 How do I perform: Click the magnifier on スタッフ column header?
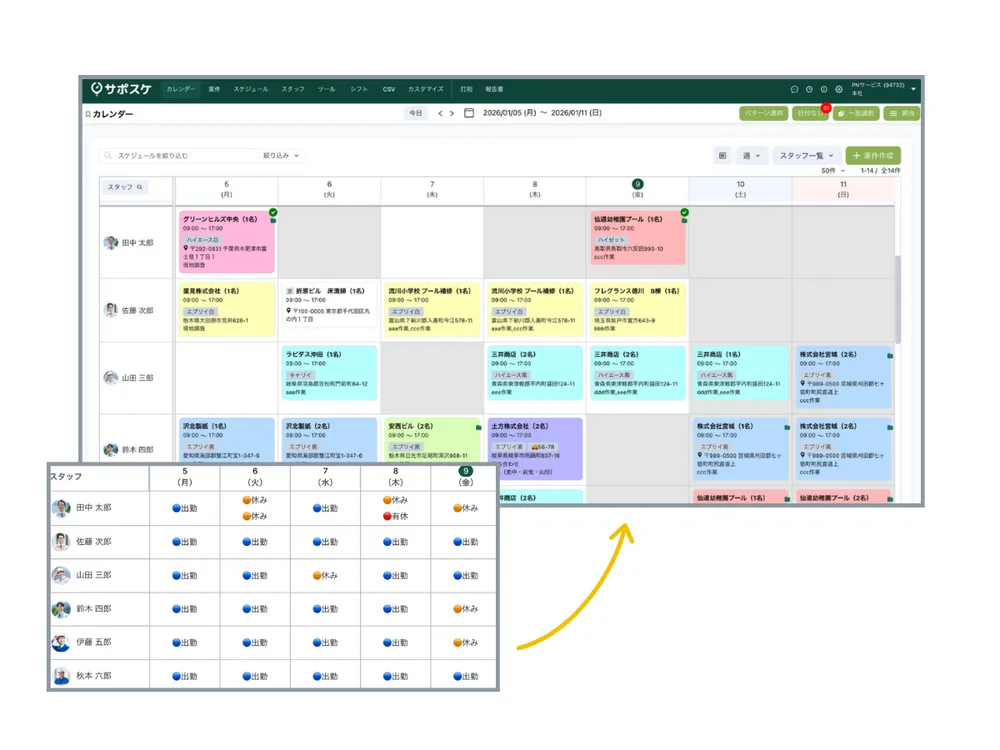(140, 188)
